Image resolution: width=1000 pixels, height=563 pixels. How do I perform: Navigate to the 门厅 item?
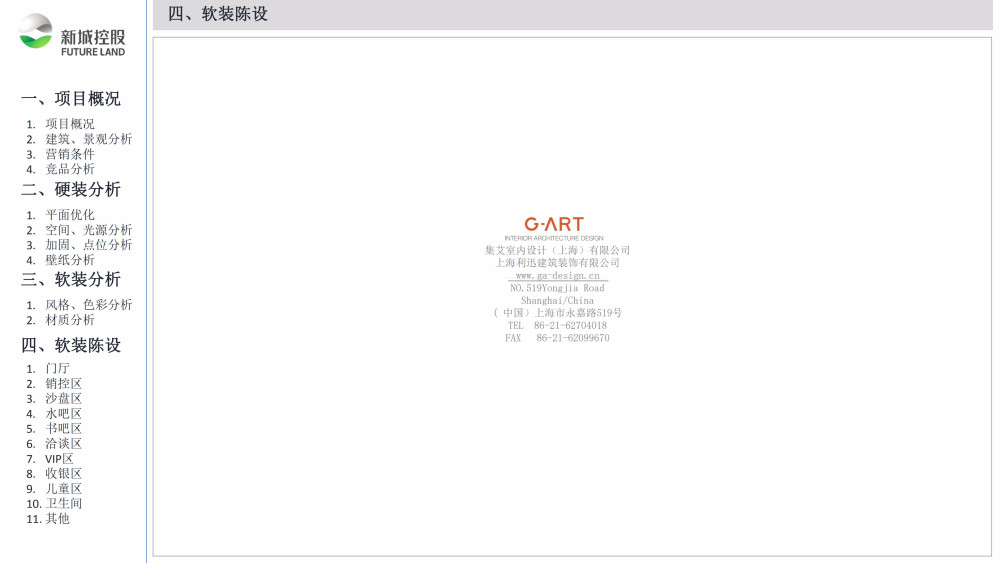coord(58,368)
